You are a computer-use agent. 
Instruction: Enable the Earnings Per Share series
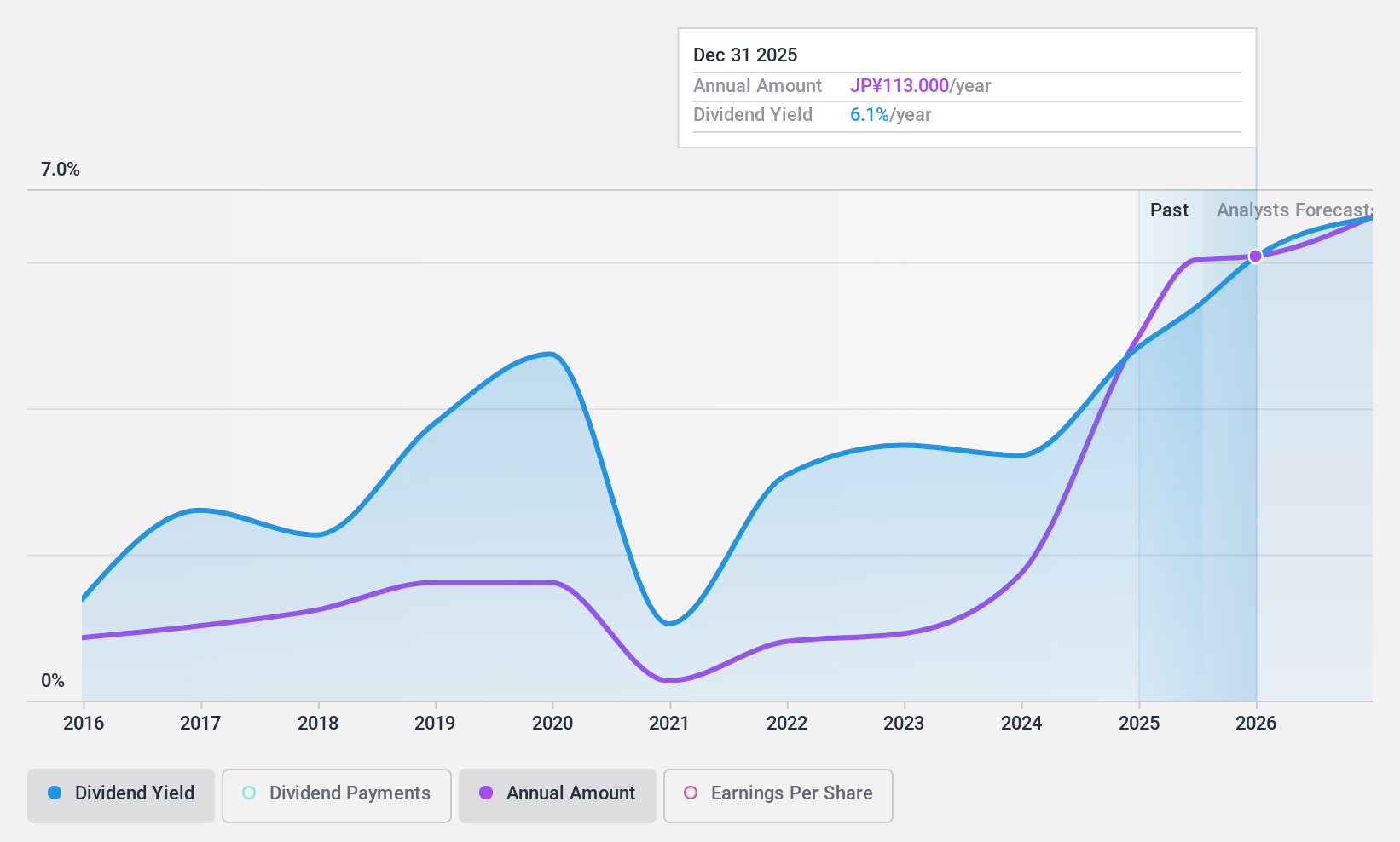point(778,796)
